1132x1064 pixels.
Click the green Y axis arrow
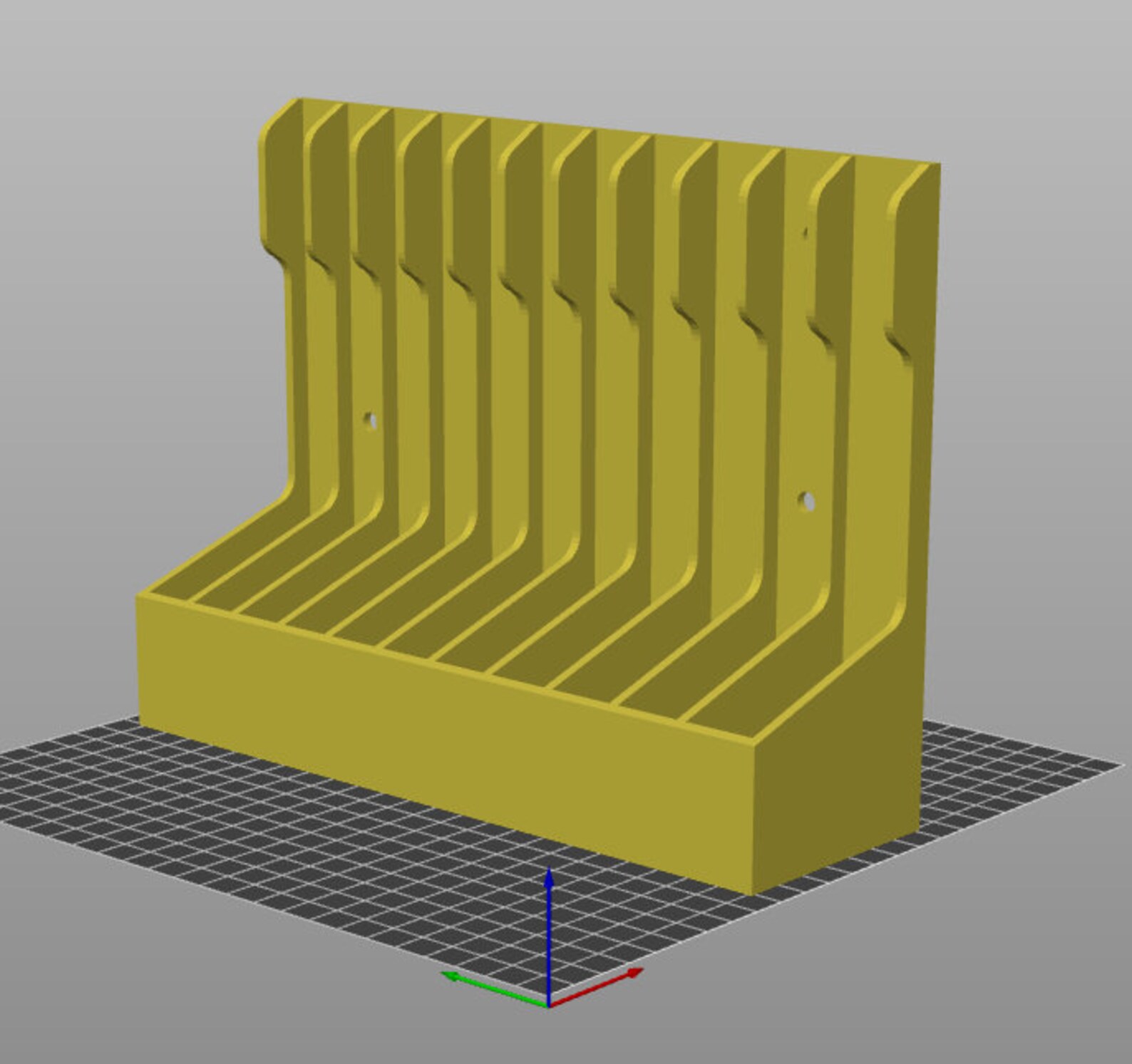pos(495,988)
